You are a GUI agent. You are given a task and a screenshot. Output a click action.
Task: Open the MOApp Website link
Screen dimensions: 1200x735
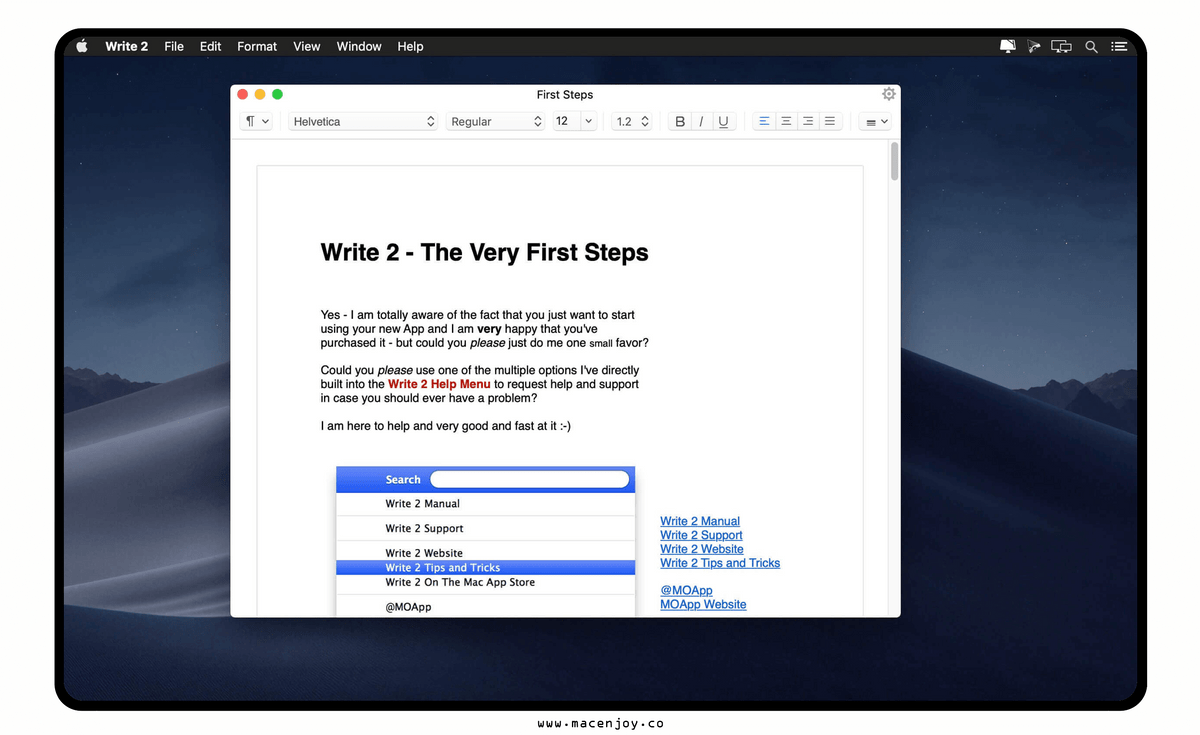703,604
